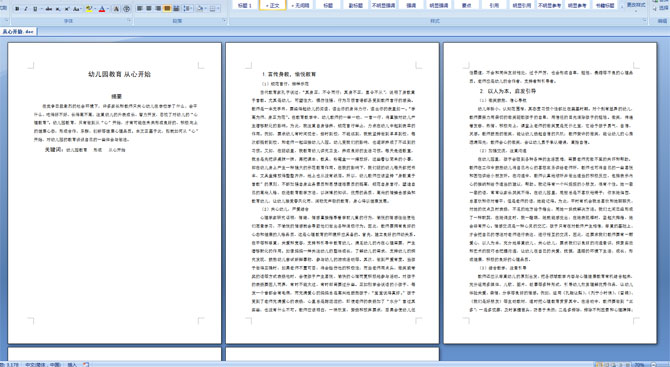Toggle underline formatting U button
This screenshot has height=367, width=670.
(35, 9)
